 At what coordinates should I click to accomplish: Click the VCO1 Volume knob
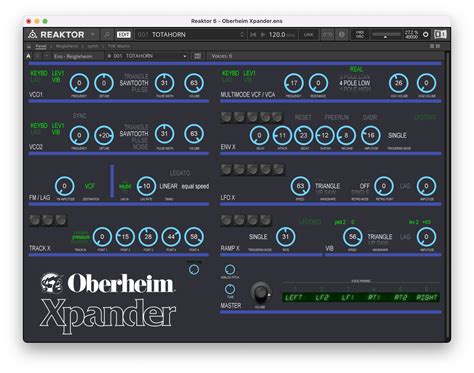[x=194, y=83]
